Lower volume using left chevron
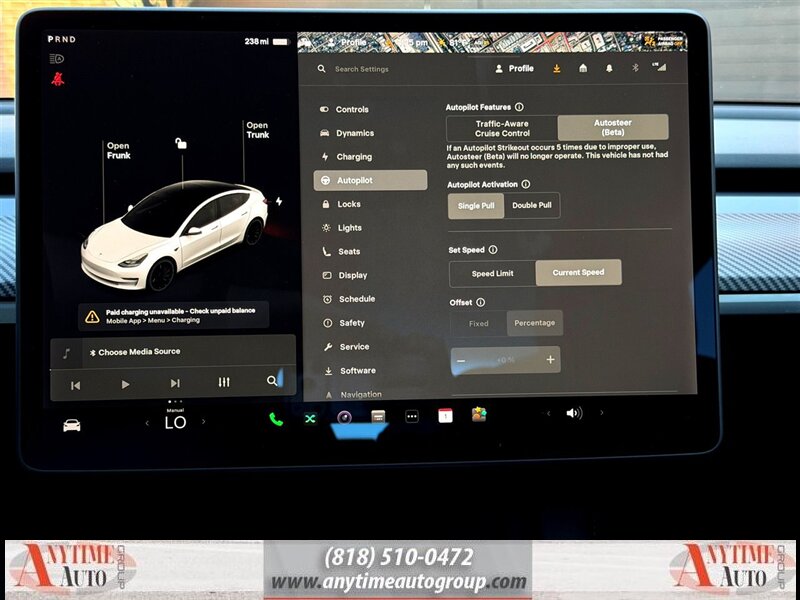 (x=548, y=413)
